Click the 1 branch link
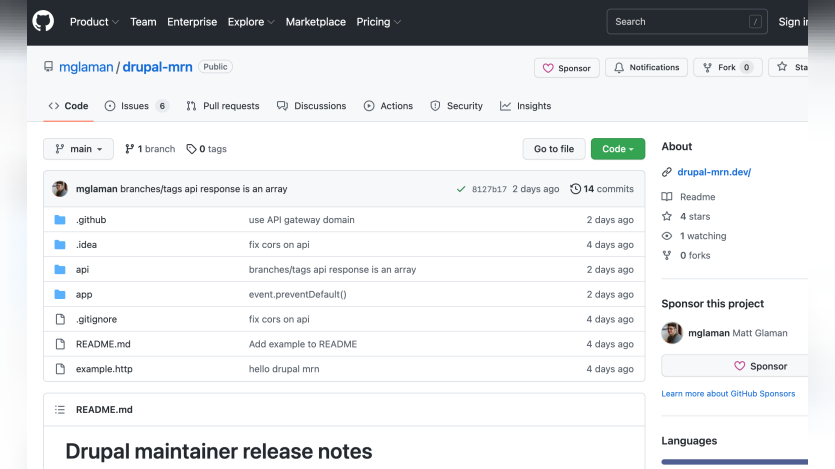This screenshot has height=469, width=835. tap(150, 149)
